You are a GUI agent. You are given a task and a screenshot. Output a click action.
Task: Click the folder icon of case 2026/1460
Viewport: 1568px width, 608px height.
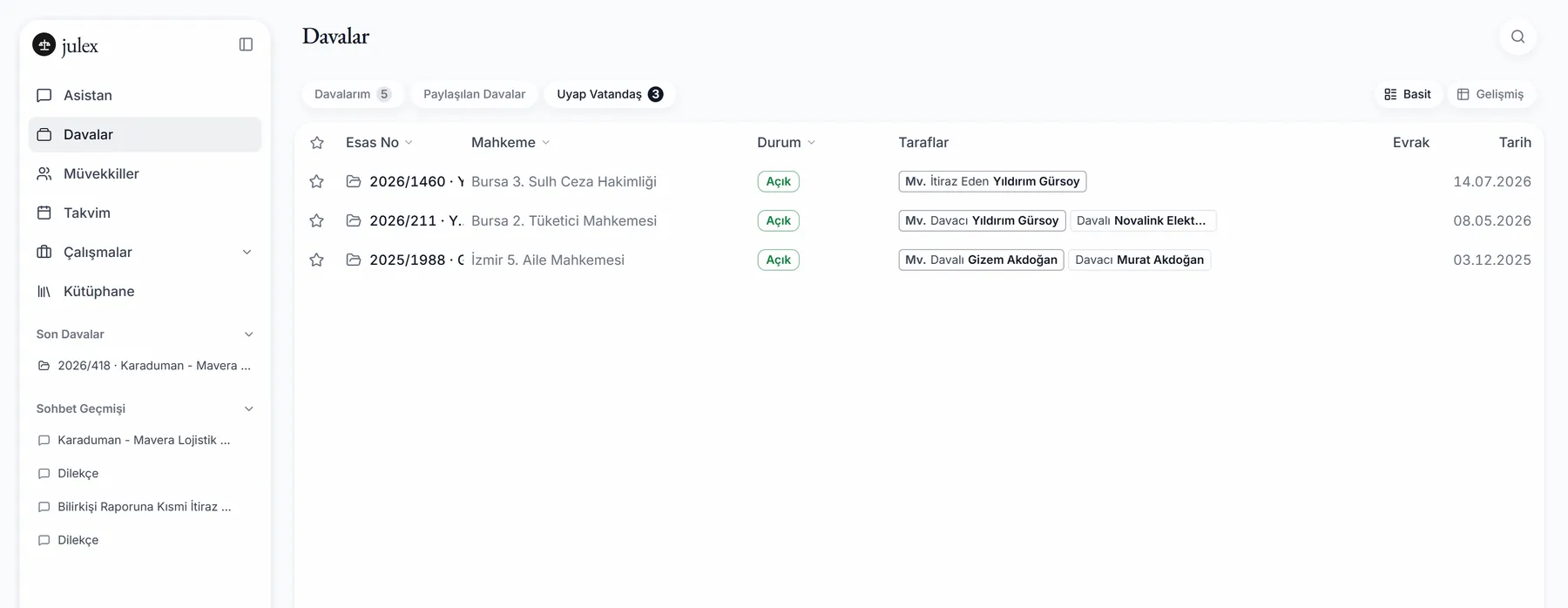(354, 181)
